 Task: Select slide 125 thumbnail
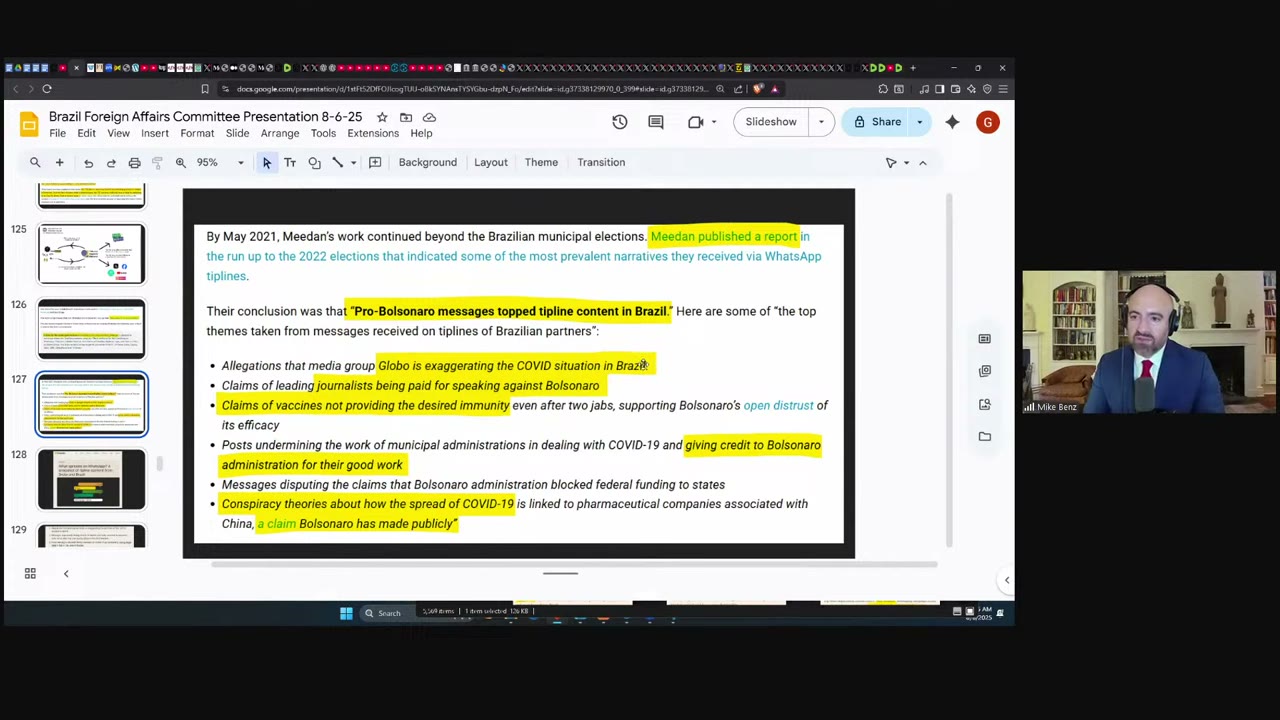(x=92, y=254)
